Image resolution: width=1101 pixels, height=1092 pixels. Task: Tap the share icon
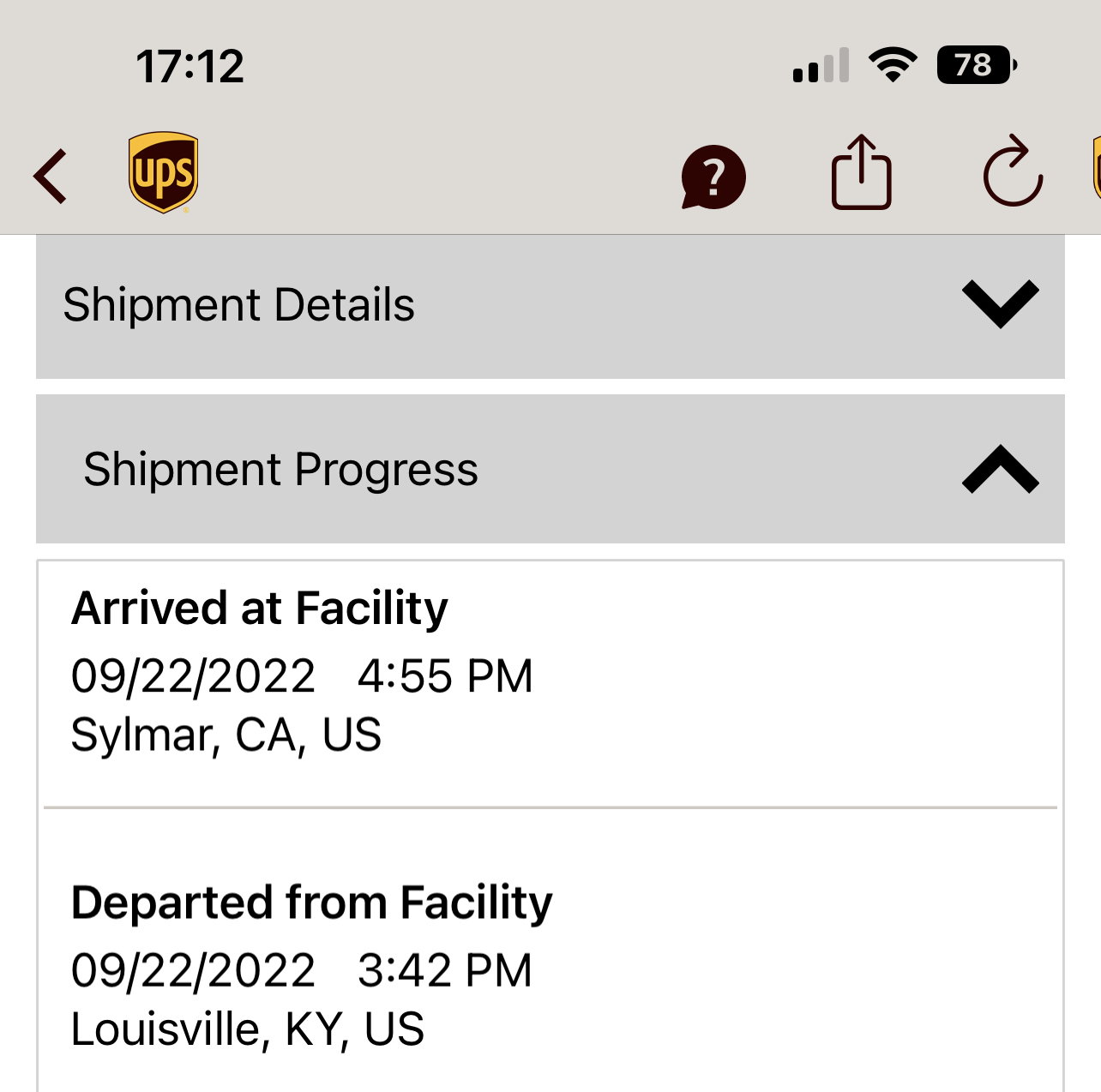862,173
